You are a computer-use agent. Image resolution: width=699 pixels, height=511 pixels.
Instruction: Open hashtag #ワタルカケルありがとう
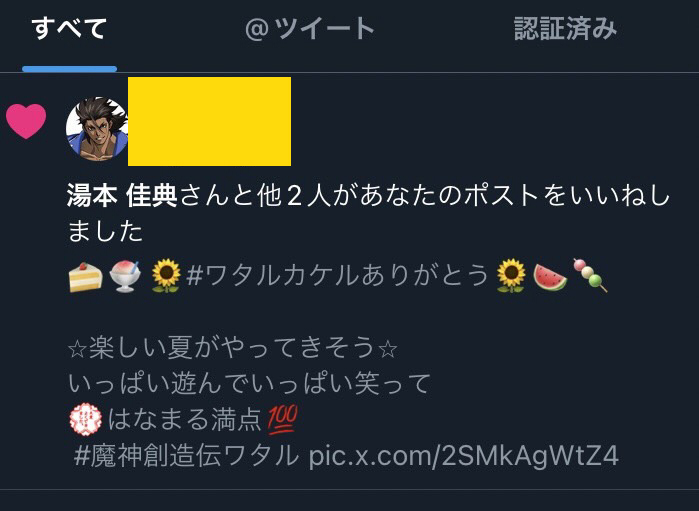[x=338, y=275]
